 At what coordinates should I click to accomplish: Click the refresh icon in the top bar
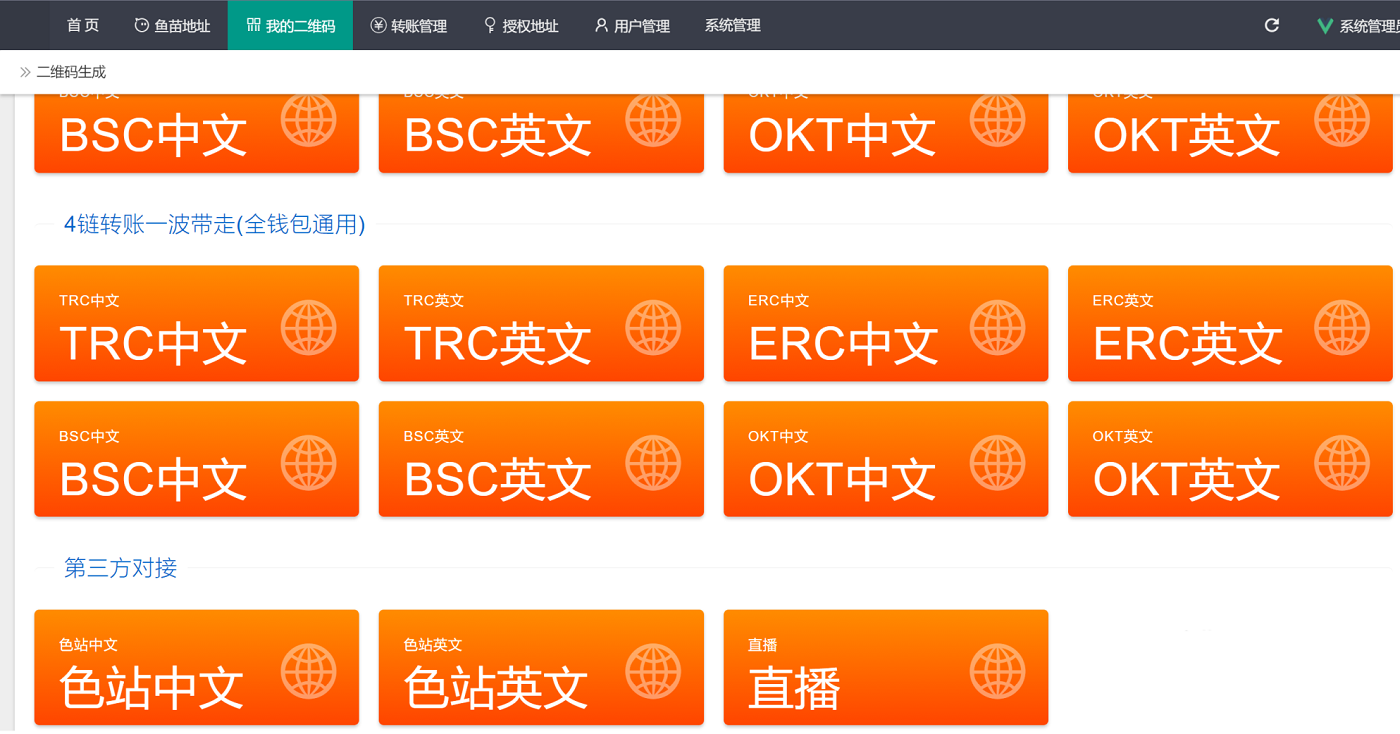tap(1272, 25)
